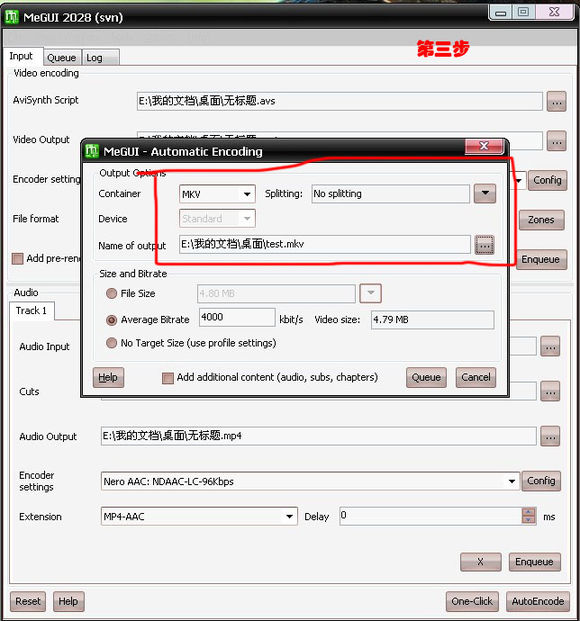Click the Splitting No splitting field
The width and height of the screenshot is (580, 621).
click(390, 194)
